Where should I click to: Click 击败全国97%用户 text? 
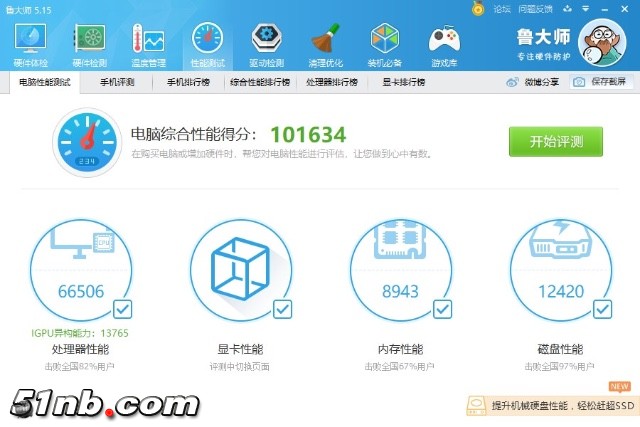pos(560,367)
